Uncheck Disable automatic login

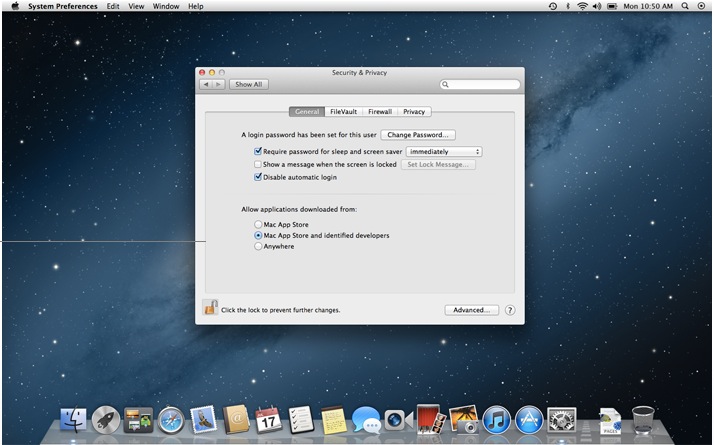click(258, 177)
